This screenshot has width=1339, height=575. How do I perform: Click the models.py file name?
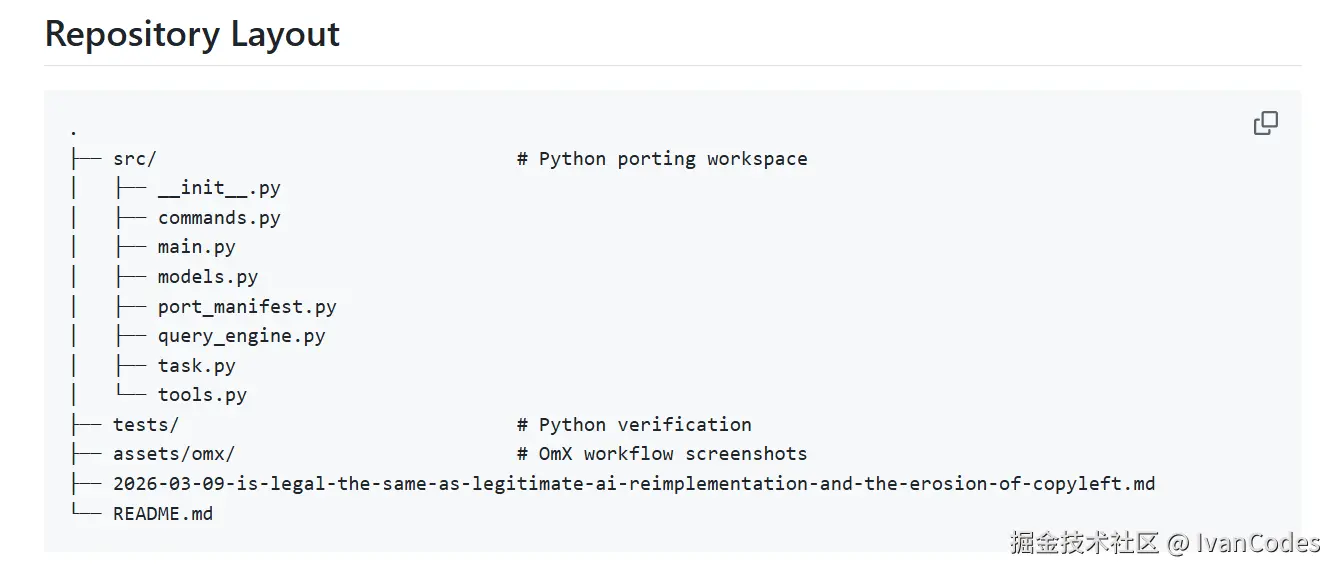[x=208, y=277]
